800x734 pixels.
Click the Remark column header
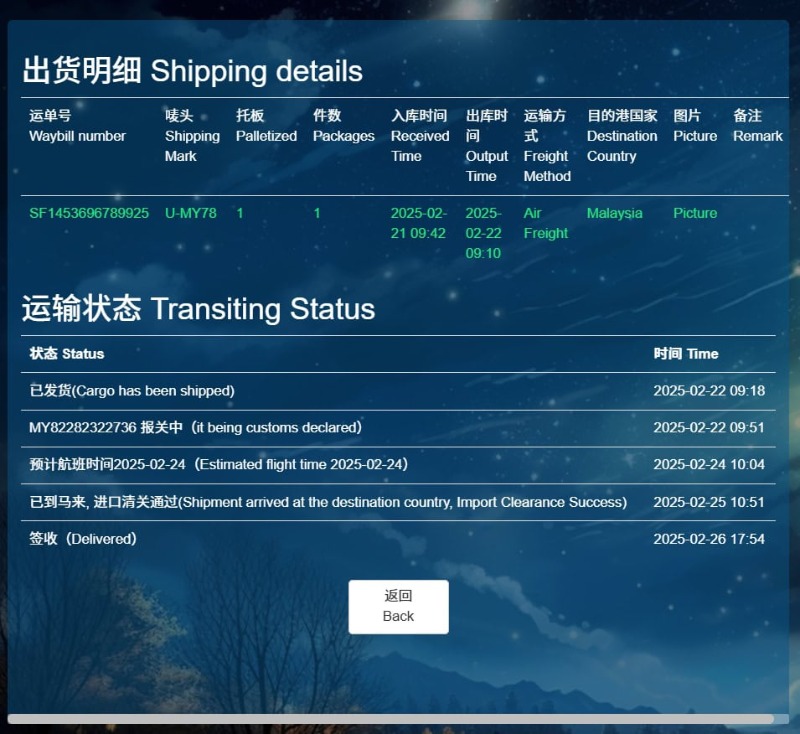click(x=757, y=126)
